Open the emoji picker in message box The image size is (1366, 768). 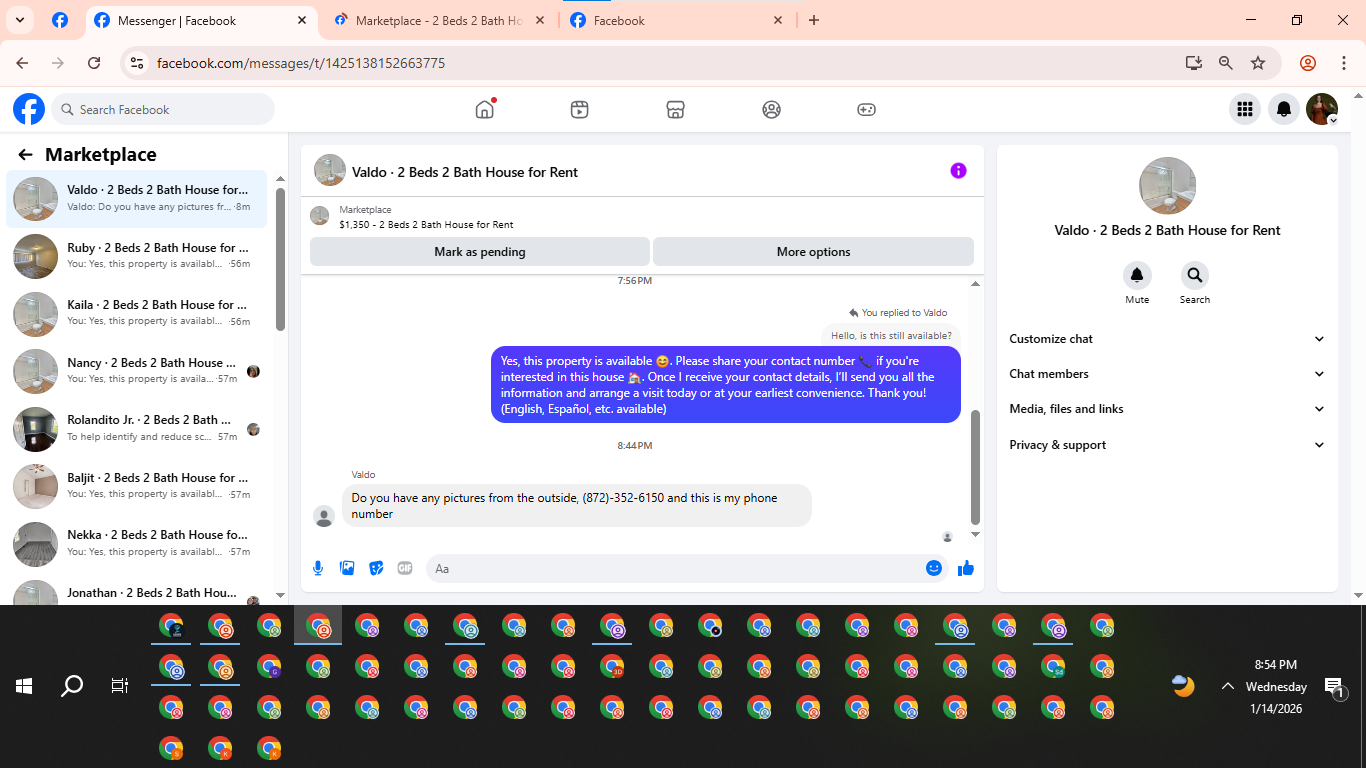tap(934, 568)
